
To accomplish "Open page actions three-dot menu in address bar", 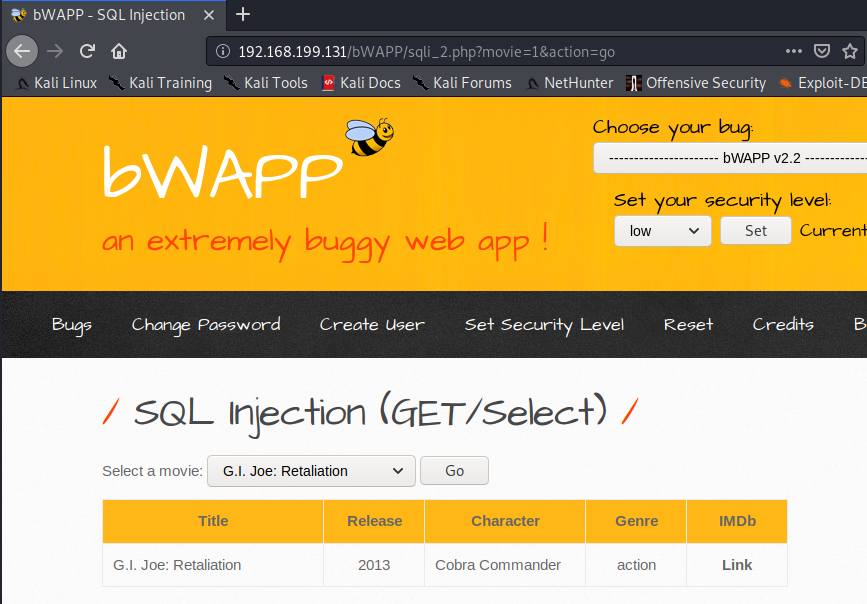I will (793, 51).
